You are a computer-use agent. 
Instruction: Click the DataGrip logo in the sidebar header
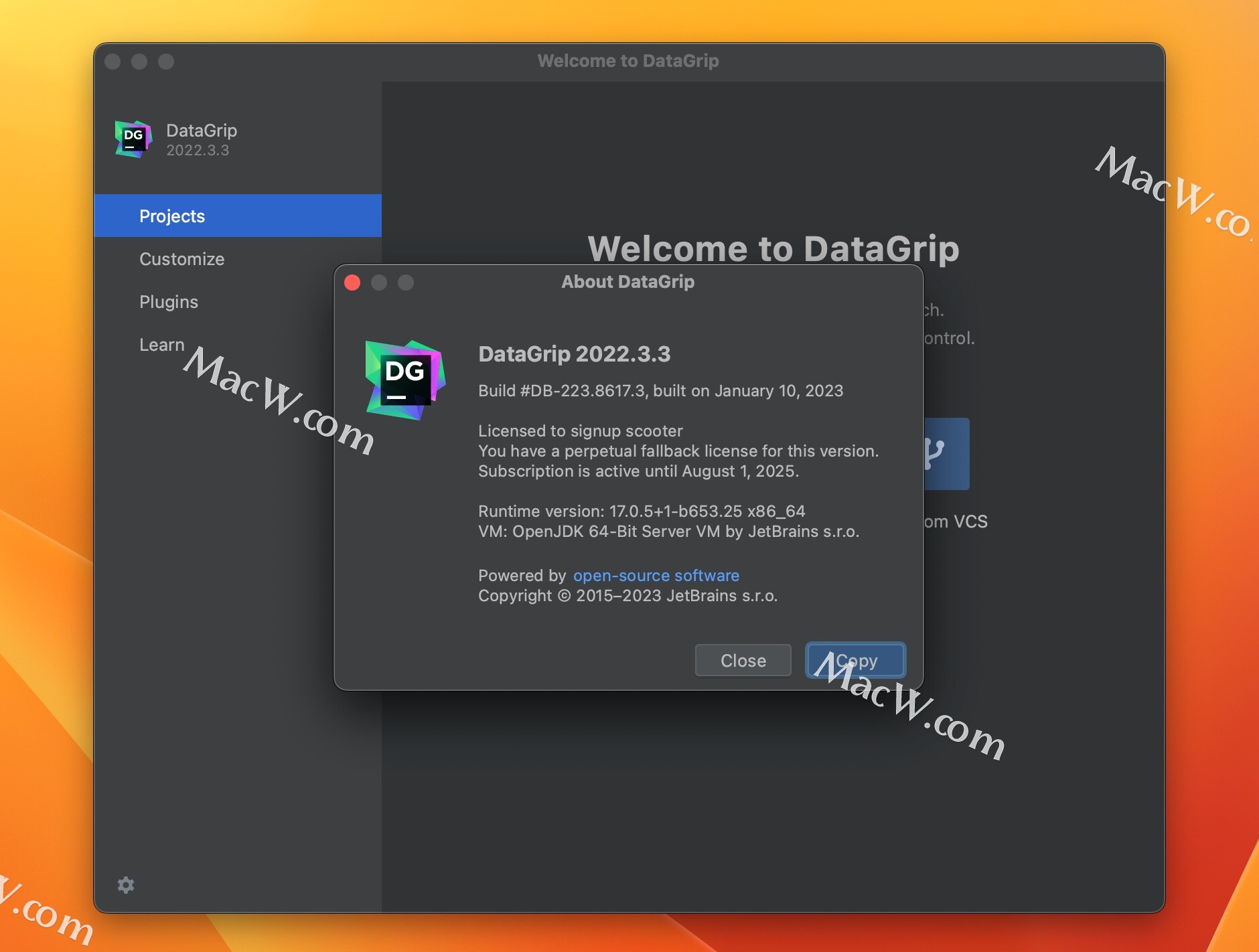133,139
